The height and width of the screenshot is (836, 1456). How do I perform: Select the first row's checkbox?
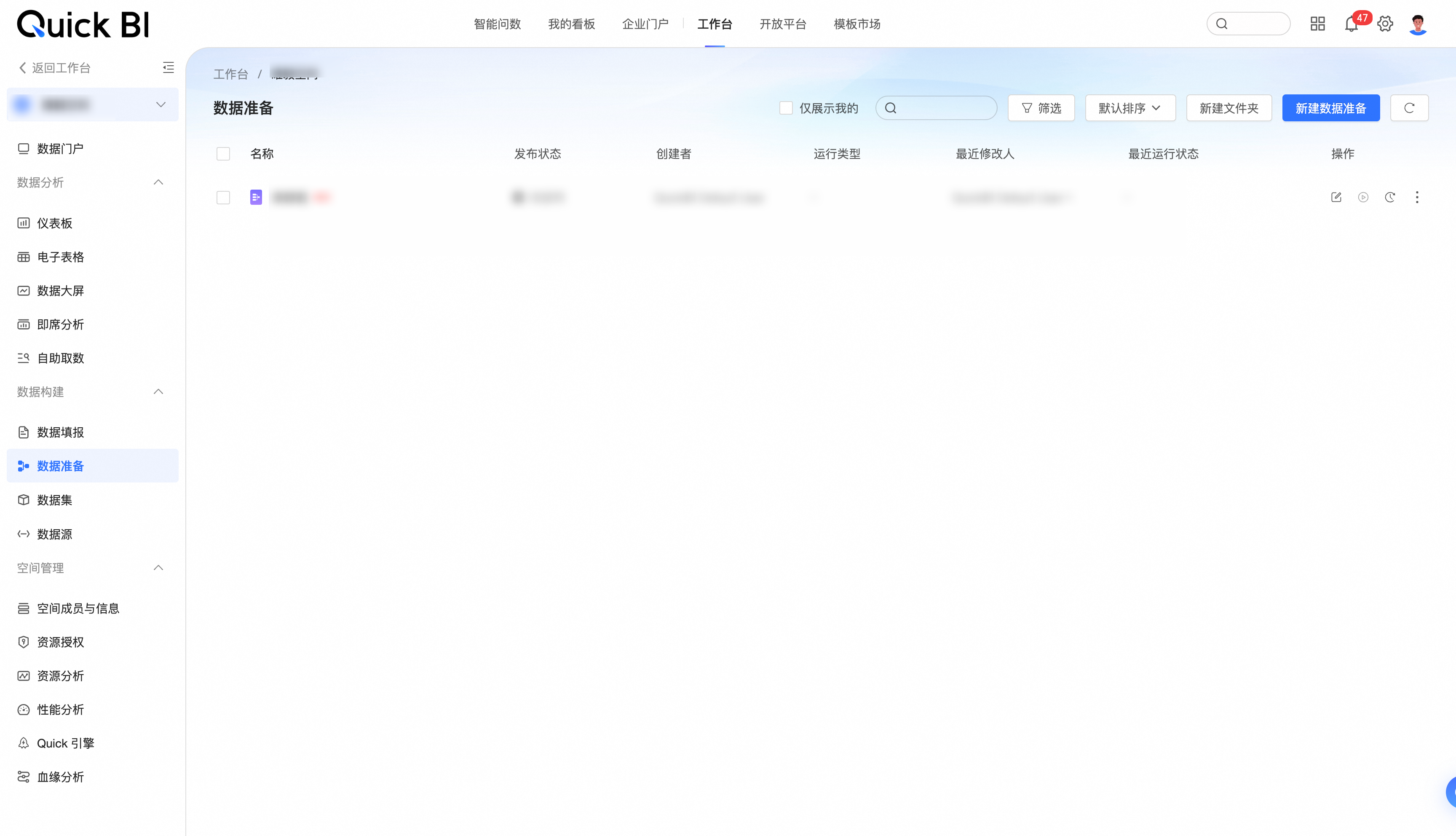point(223,198)
